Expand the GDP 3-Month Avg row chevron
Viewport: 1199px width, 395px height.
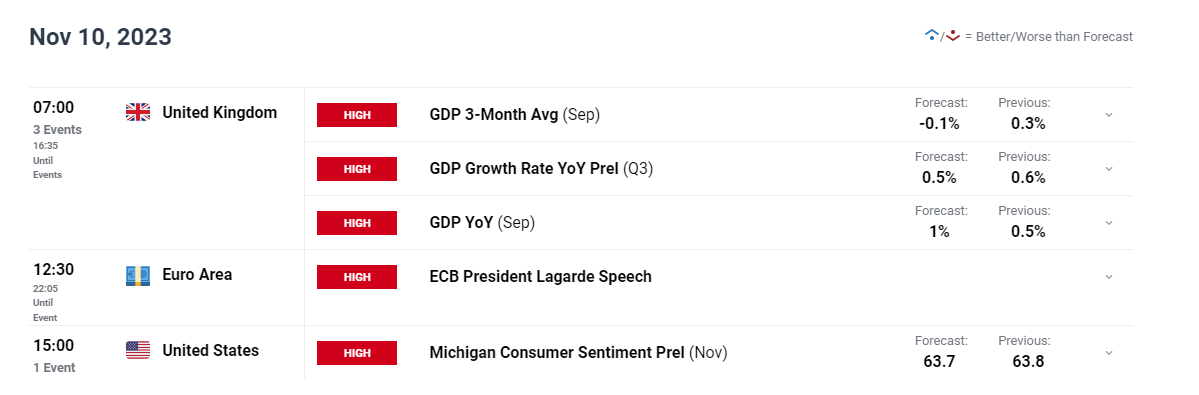1110,115
